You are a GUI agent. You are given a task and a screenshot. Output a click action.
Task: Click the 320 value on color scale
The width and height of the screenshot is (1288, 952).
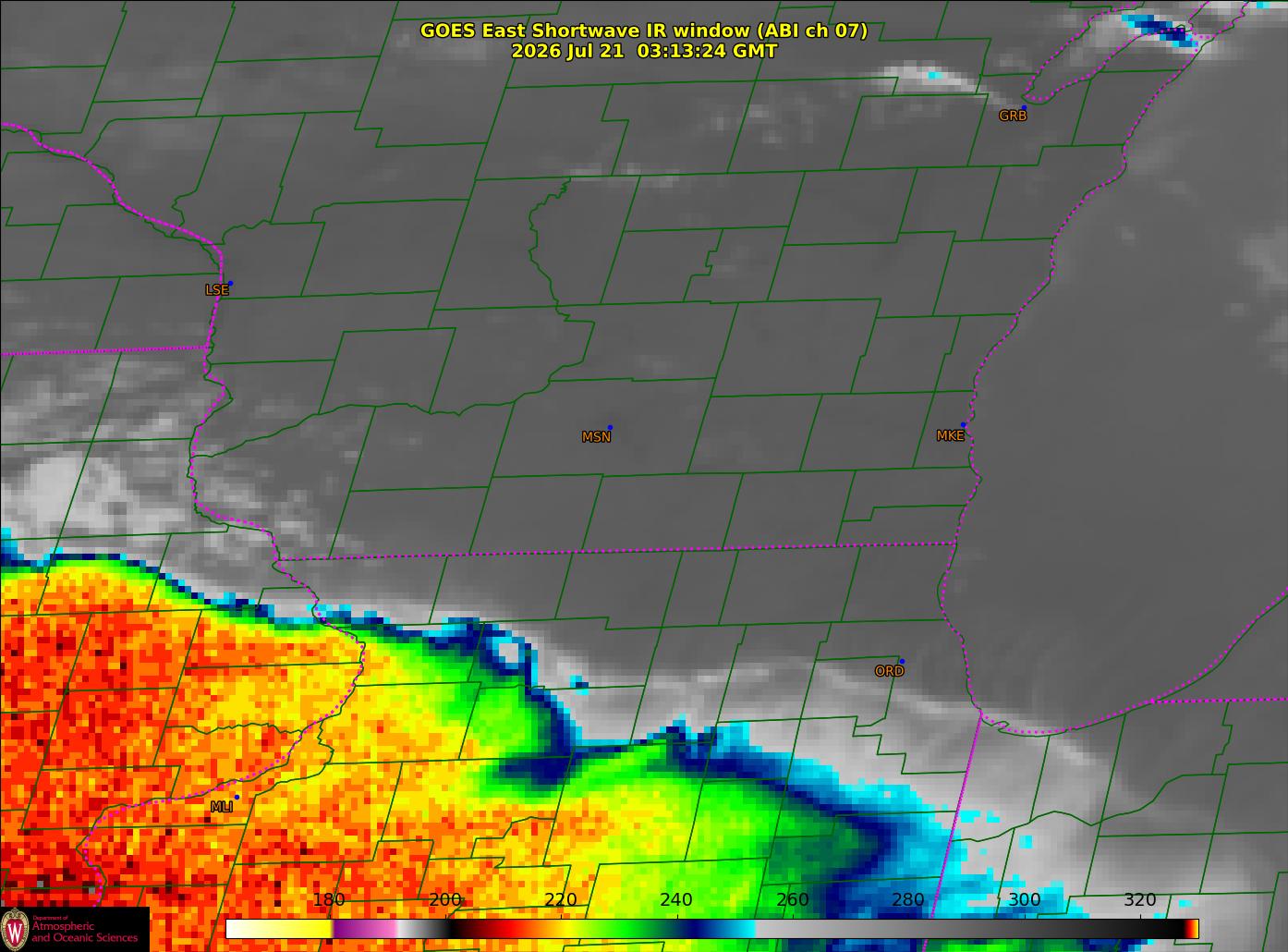pos(1139,900)
